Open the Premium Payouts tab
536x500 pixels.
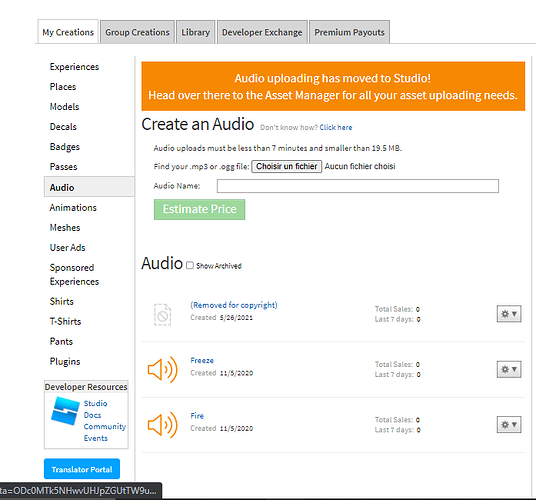click(349, 32)
